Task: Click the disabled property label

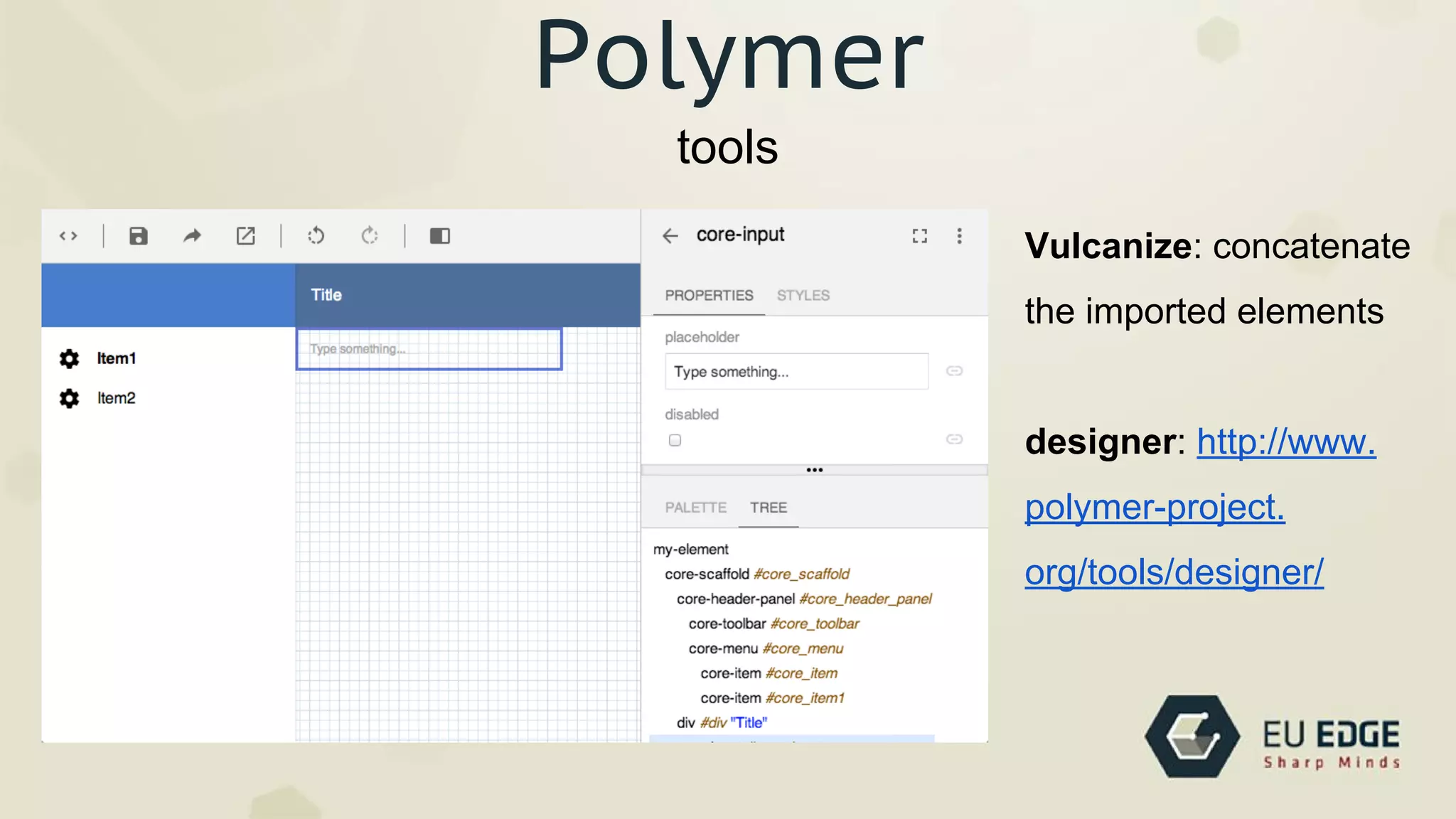Action: [692, 414]
